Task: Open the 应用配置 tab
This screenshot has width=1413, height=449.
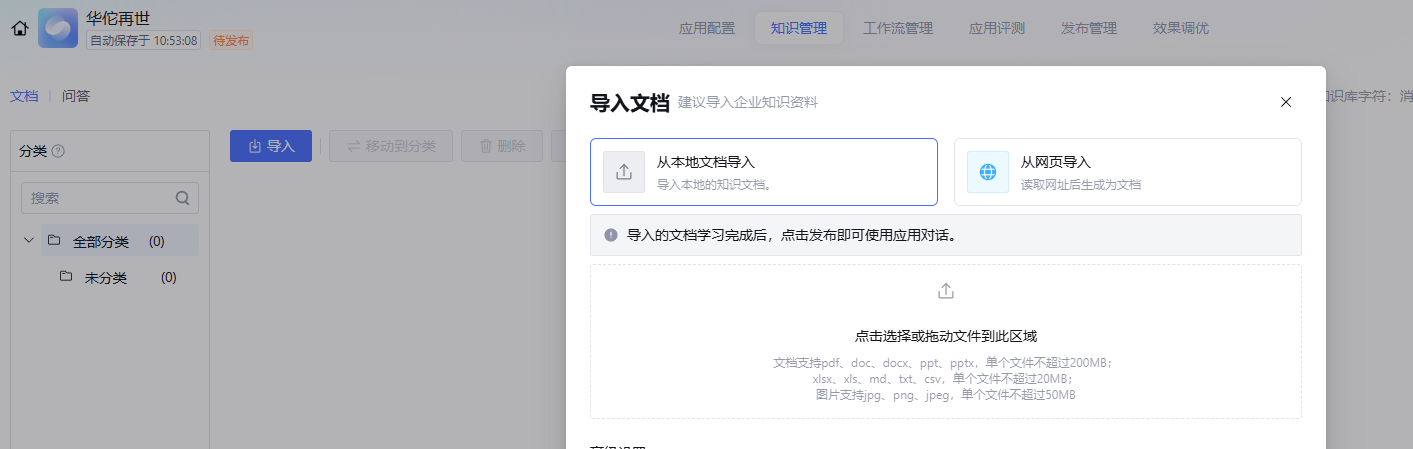Action: tap(707, 28)
